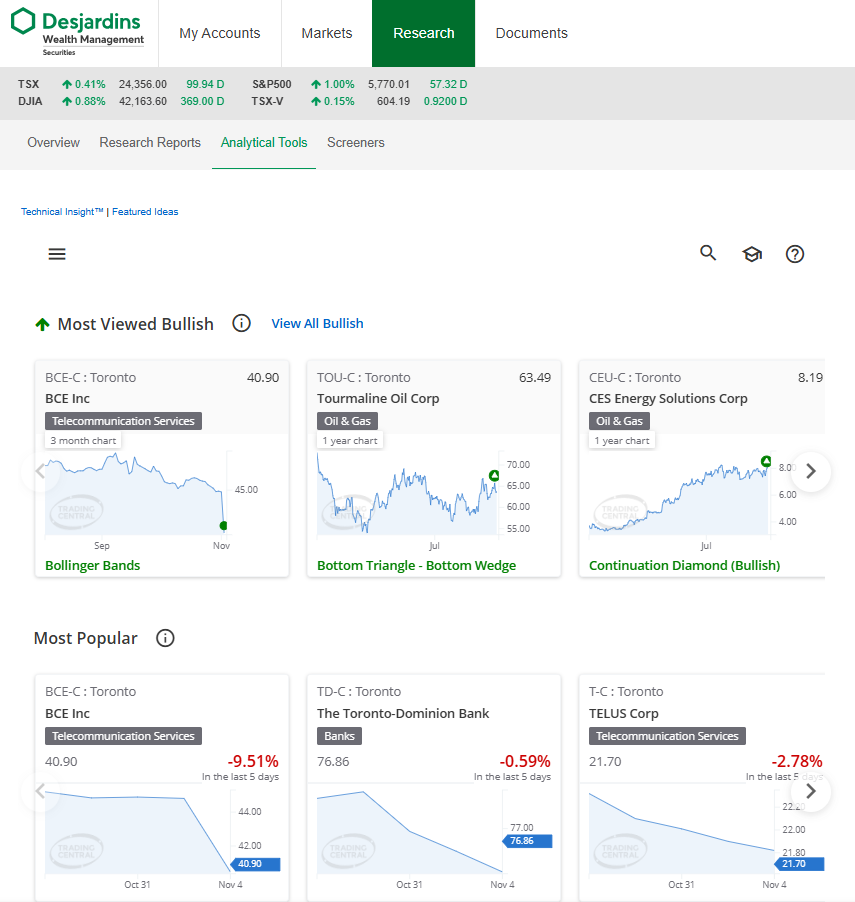855x902 pixels.
Task: Click TSX index in ticker bar
Action: pos(28,84)
